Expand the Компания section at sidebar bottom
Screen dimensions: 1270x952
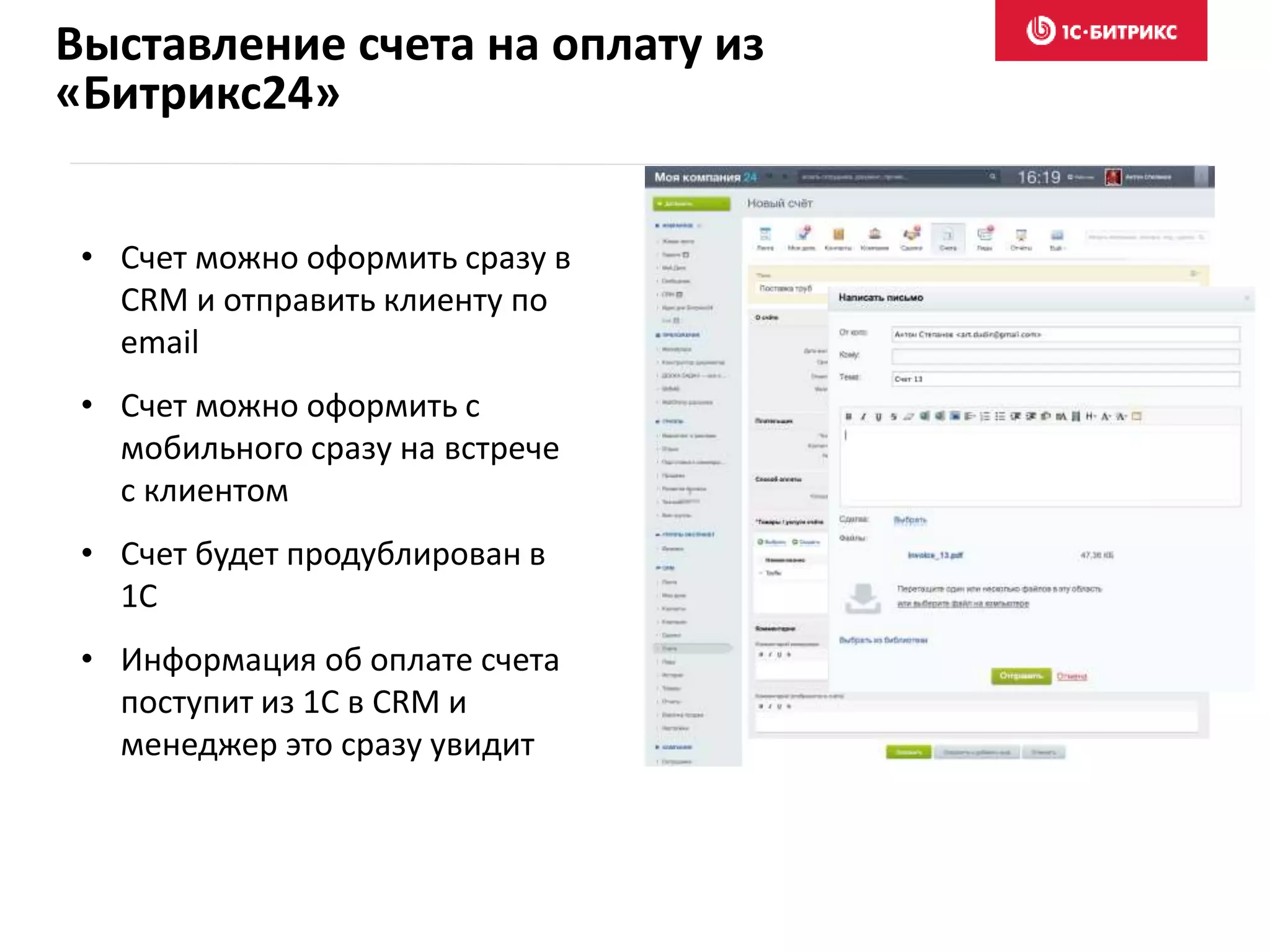click(x=673, y=747)
